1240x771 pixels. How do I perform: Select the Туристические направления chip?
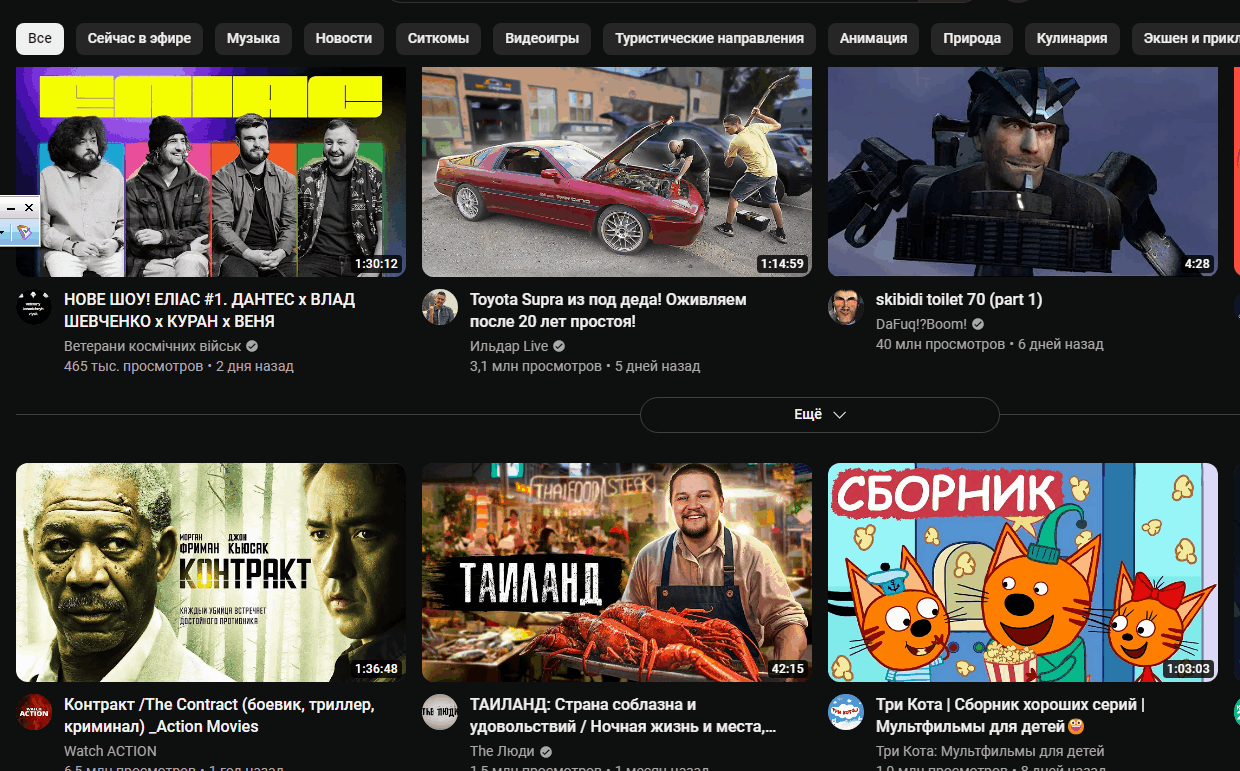pos(709,39)
